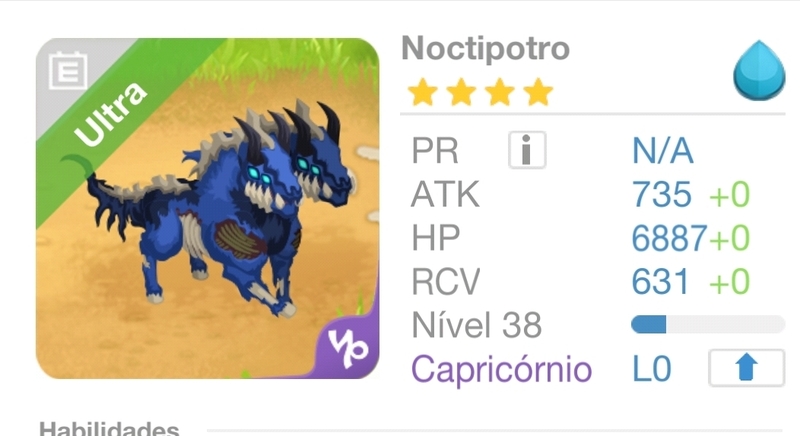Click the water element droplet icon

coord(759,70)
